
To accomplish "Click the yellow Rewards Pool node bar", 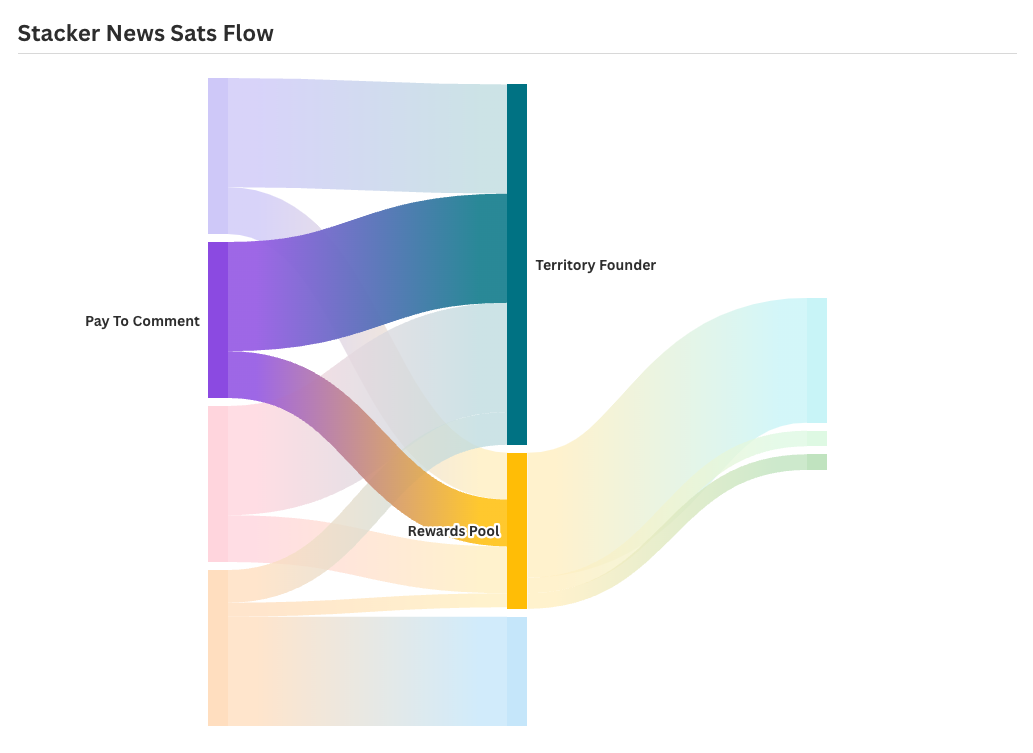I will pos(517,531).
